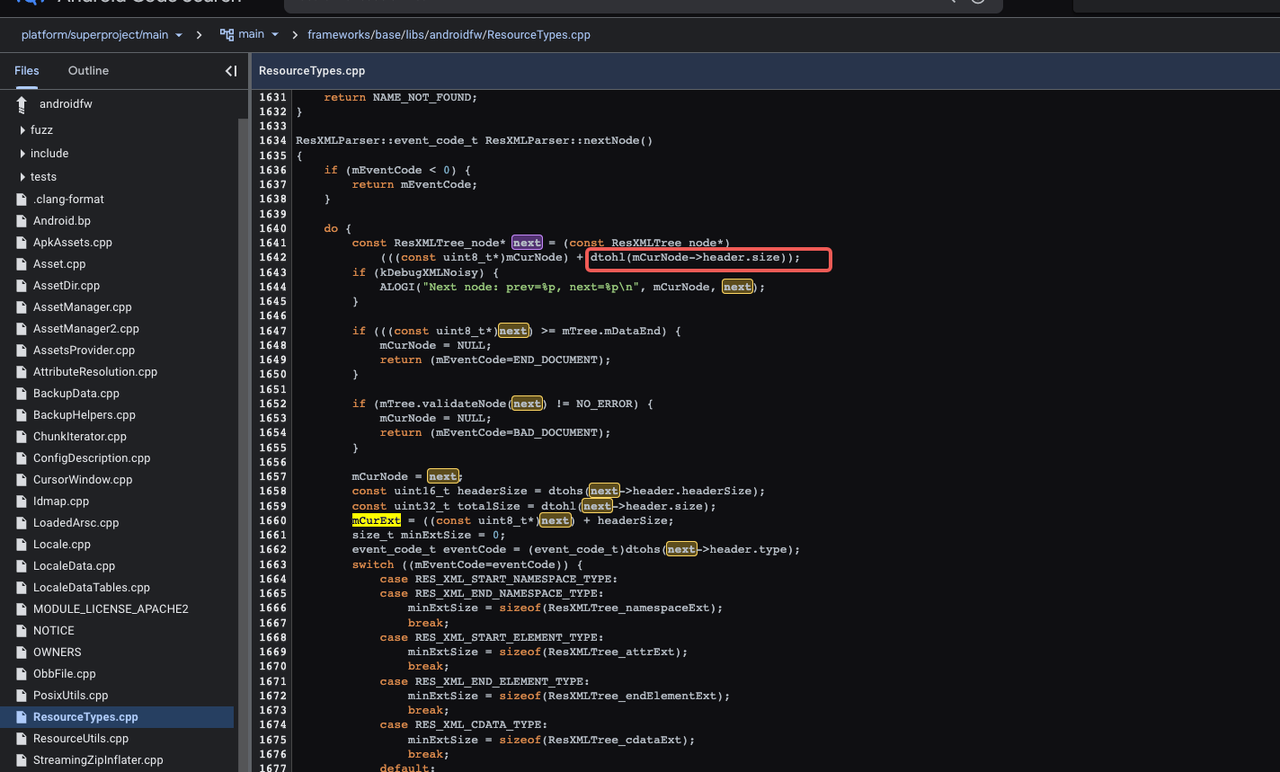Click ResXMLTree_cdataExt on line 1675

617,740
